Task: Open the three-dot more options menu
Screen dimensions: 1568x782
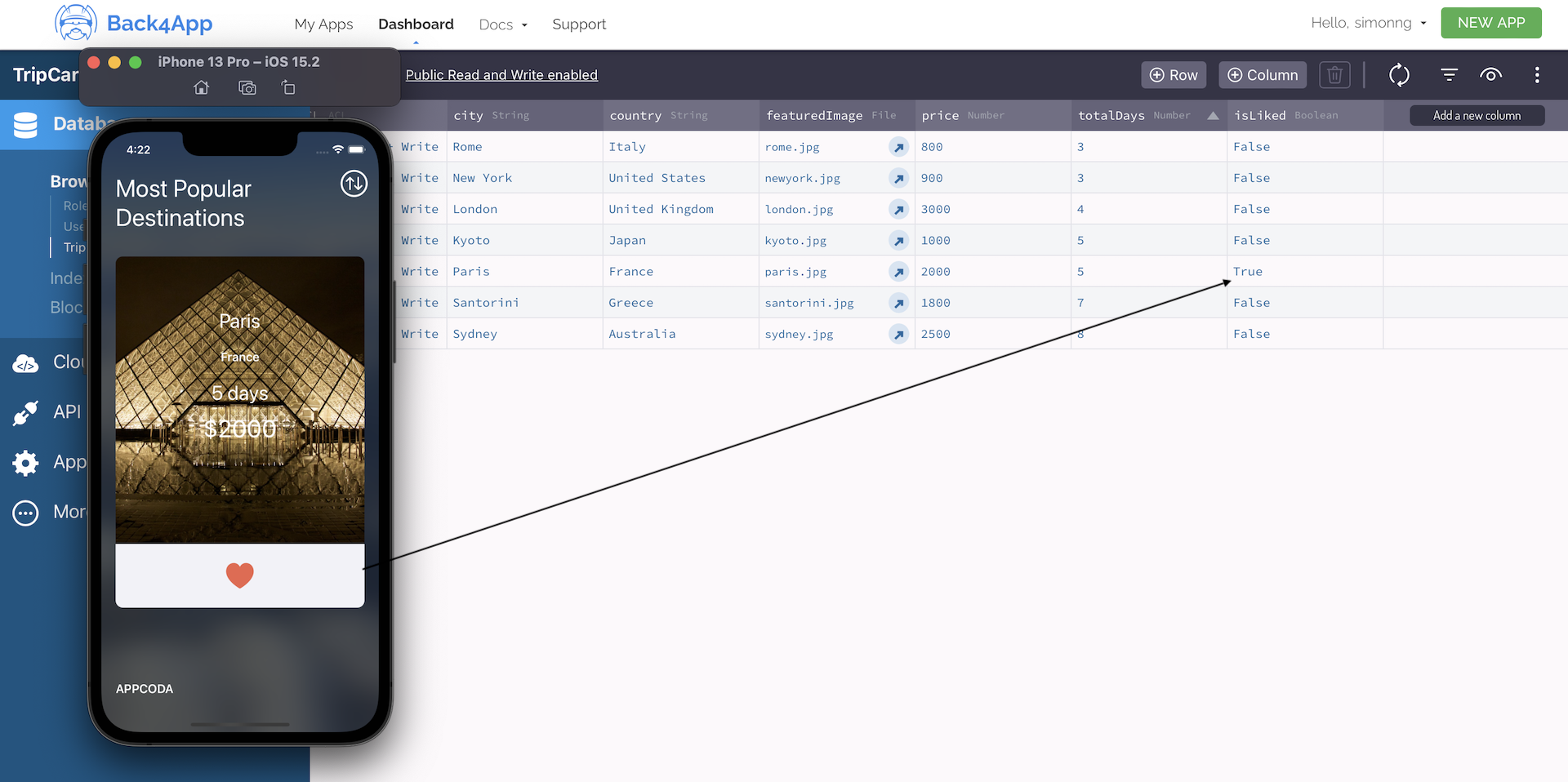Action: coord(1536,75)
